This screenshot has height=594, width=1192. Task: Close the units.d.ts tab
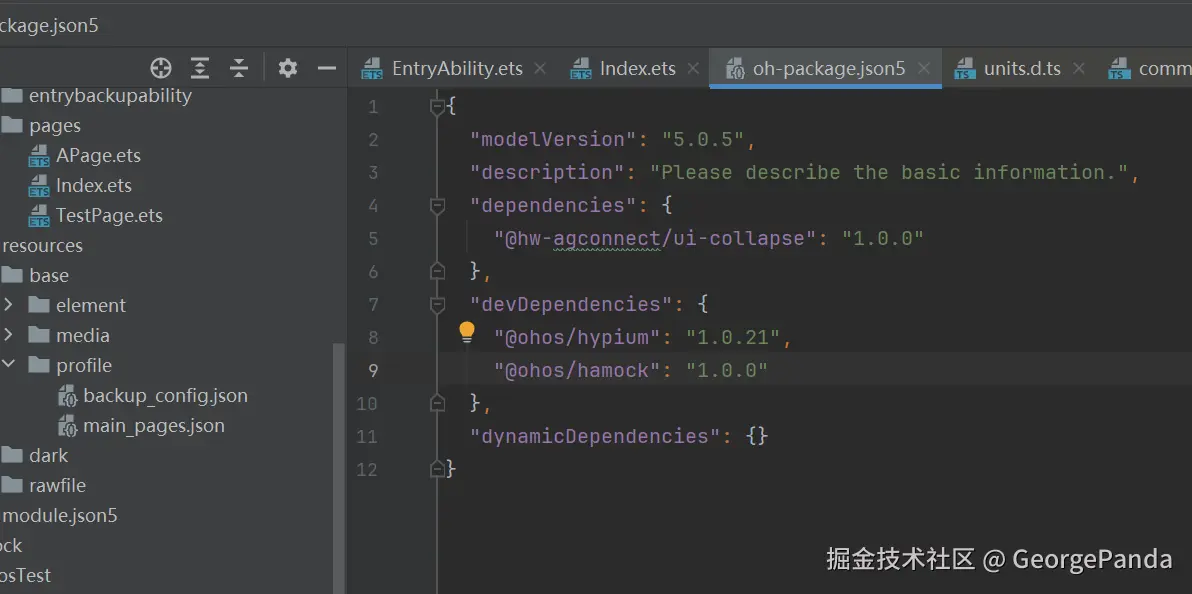coord(1078,68)
